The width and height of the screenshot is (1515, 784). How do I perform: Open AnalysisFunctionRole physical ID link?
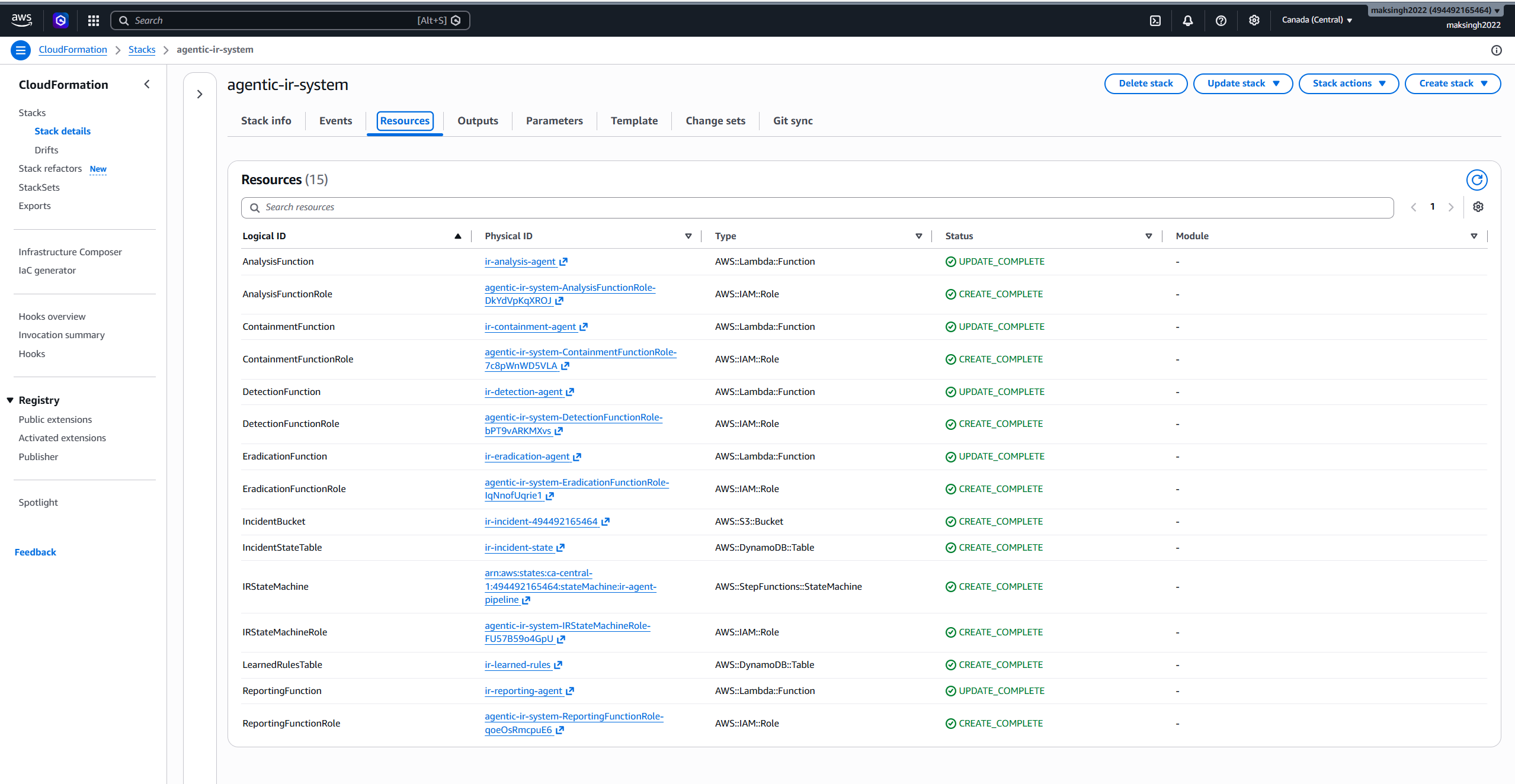point(570,294)
